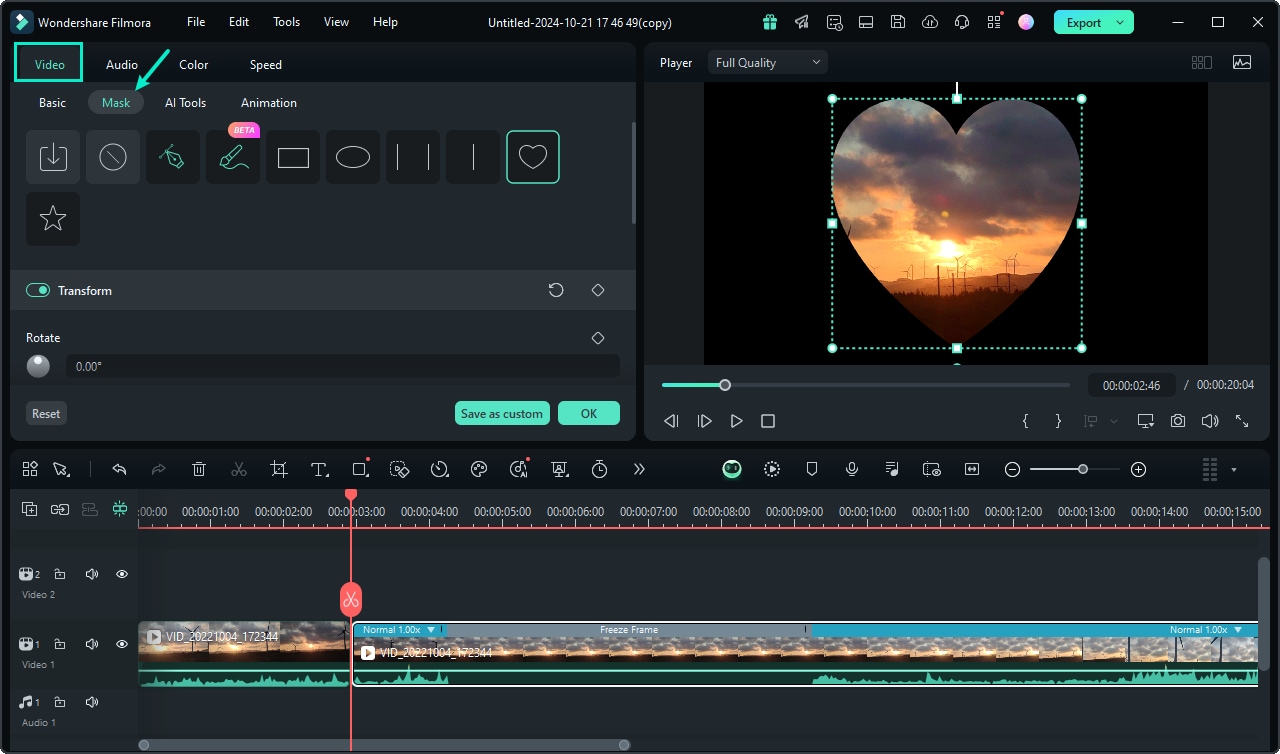Open color palette tool in timeline toolbar
1280x754 pixels.
pos(479,469)
